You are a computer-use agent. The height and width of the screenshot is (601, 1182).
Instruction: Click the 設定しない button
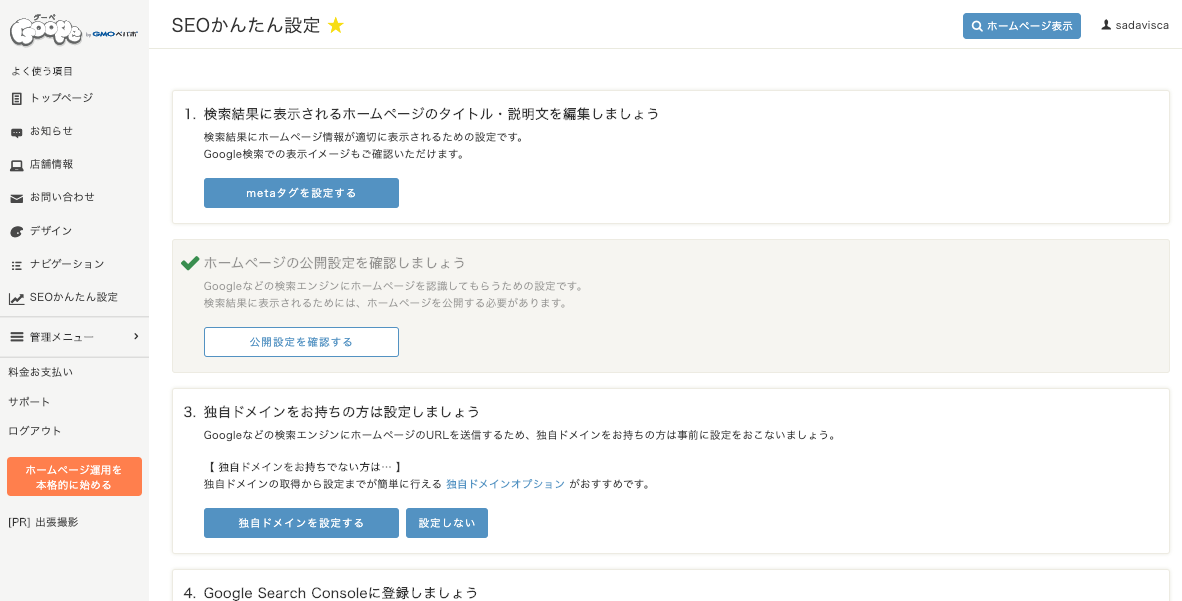(x=446, y=523)
